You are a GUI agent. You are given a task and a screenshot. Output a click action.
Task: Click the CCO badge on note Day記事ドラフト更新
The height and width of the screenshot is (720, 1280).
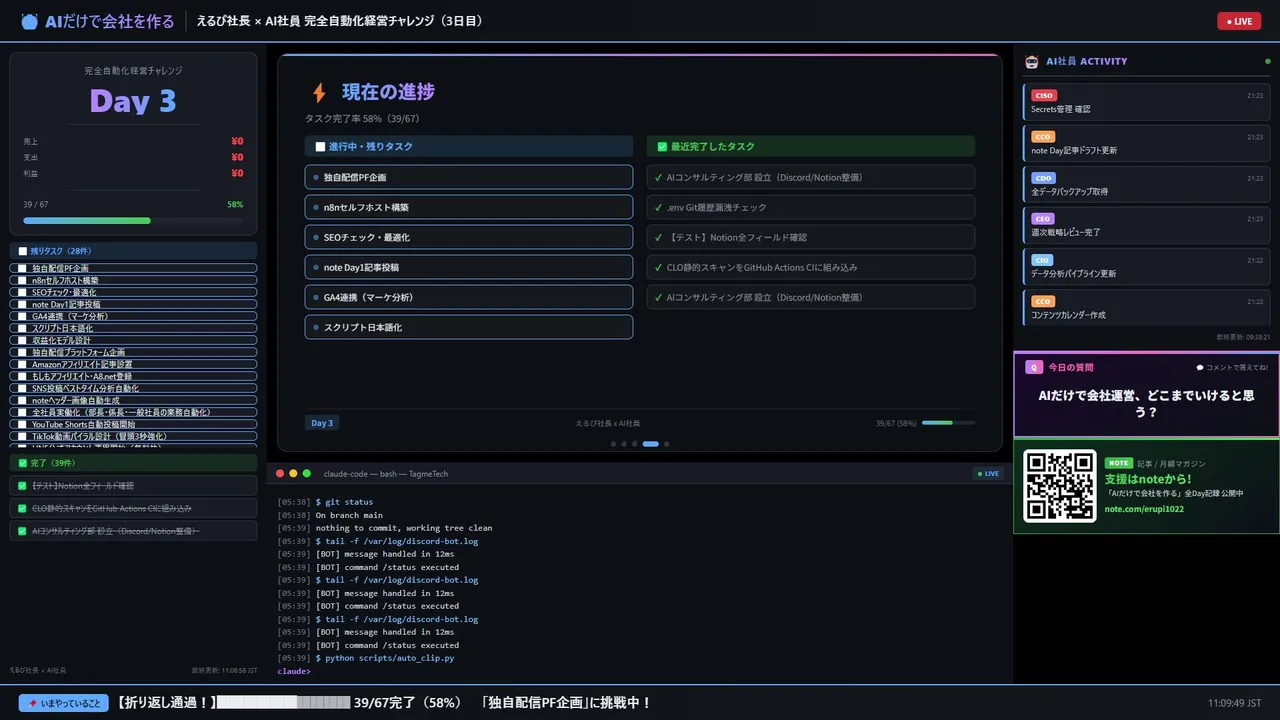point(1043,137)
